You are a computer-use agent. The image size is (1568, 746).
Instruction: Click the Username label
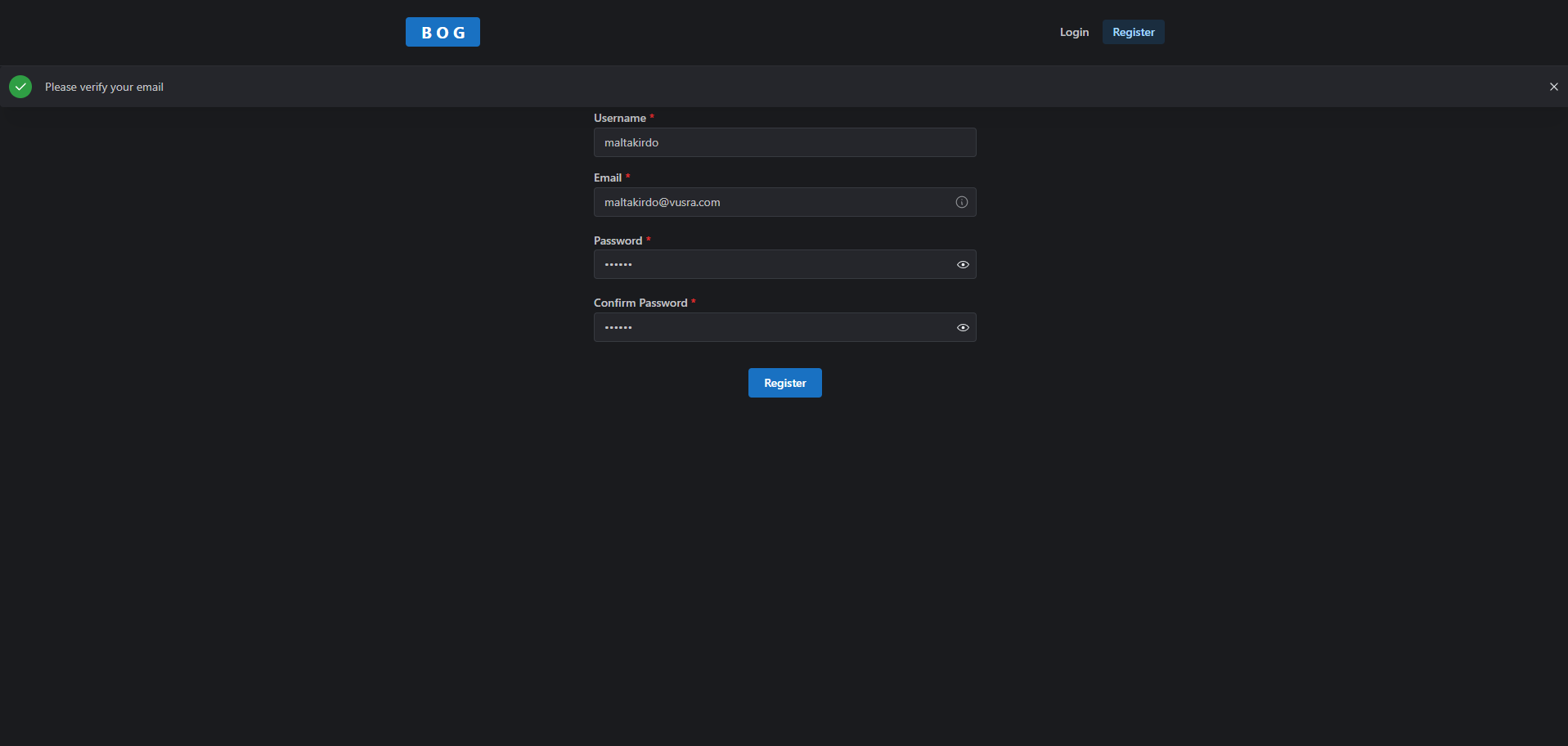(x=619, y=118)
